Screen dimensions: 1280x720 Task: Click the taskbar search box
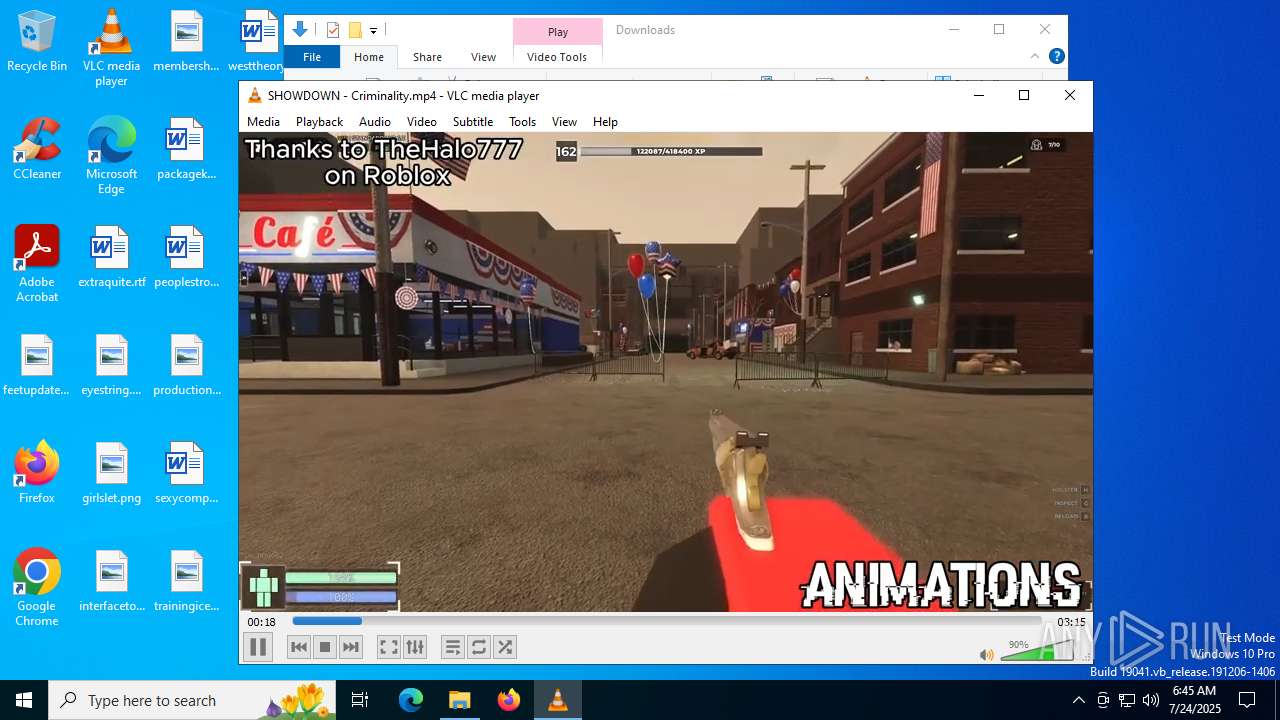click(193, 700)
